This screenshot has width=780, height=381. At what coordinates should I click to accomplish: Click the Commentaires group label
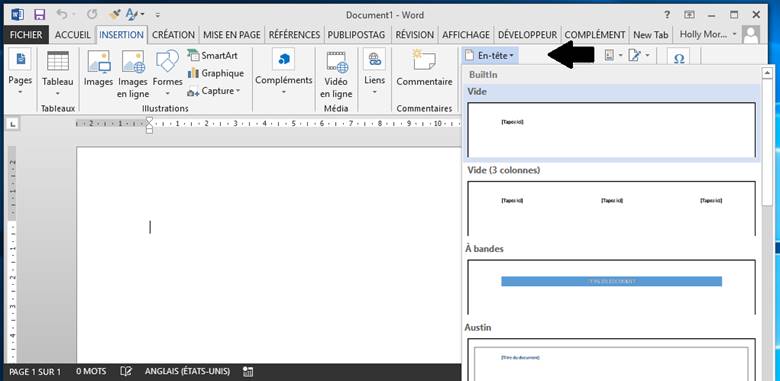[424, 108]
